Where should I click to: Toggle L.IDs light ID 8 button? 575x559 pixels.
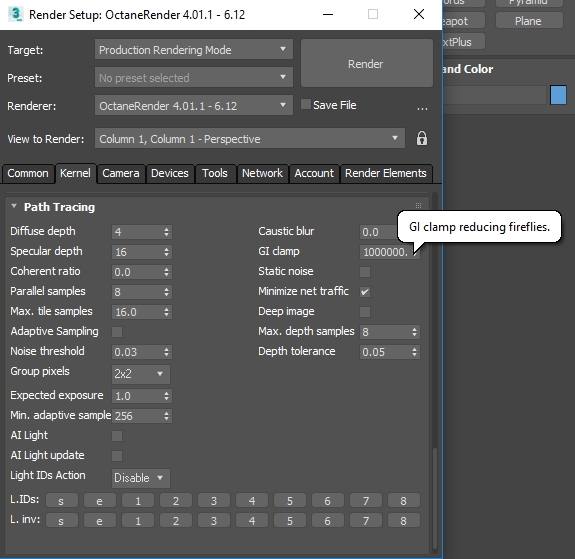point(404,501)
